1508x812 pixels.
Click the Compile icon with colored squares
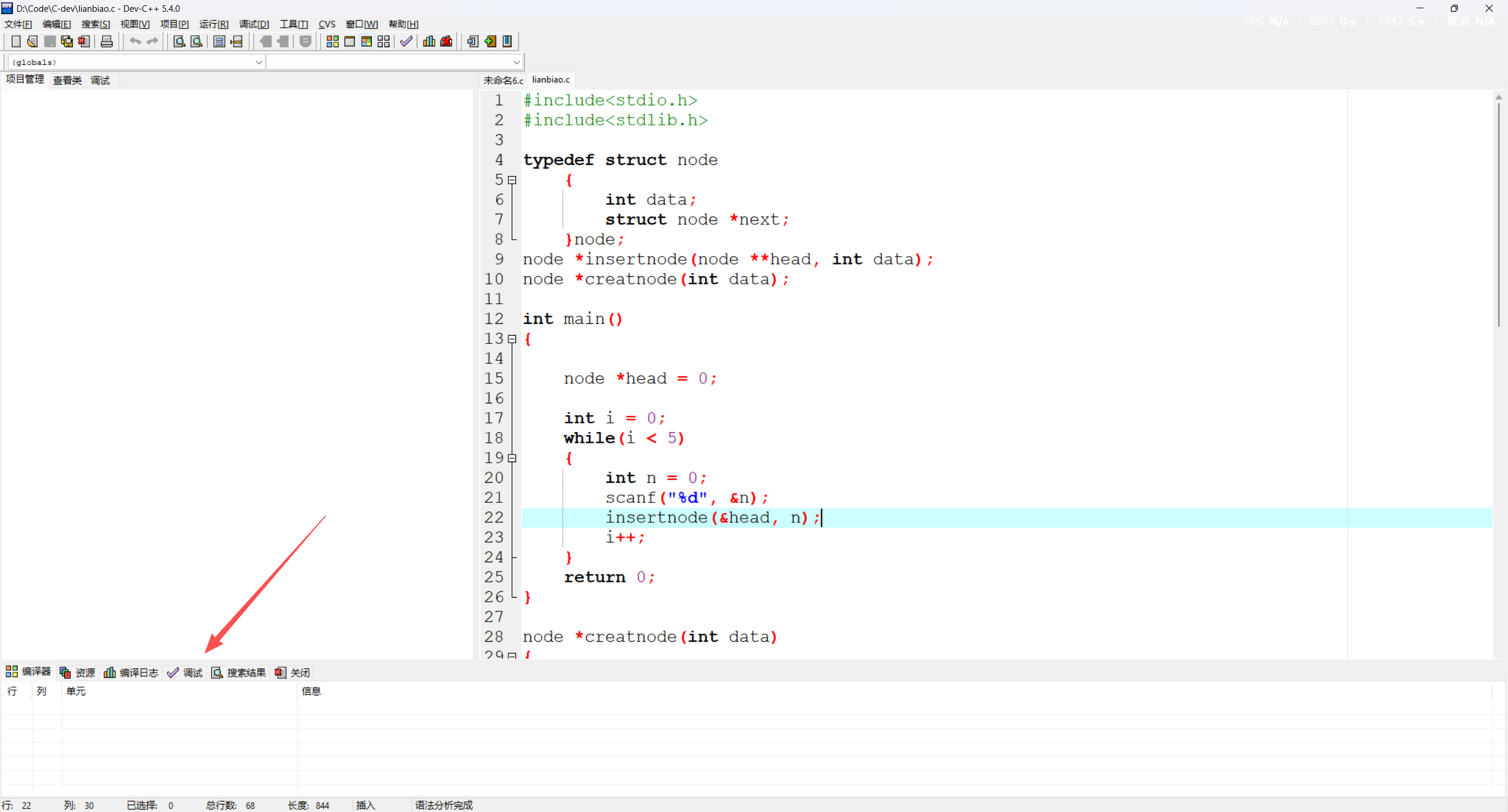[x=332, y=41]
